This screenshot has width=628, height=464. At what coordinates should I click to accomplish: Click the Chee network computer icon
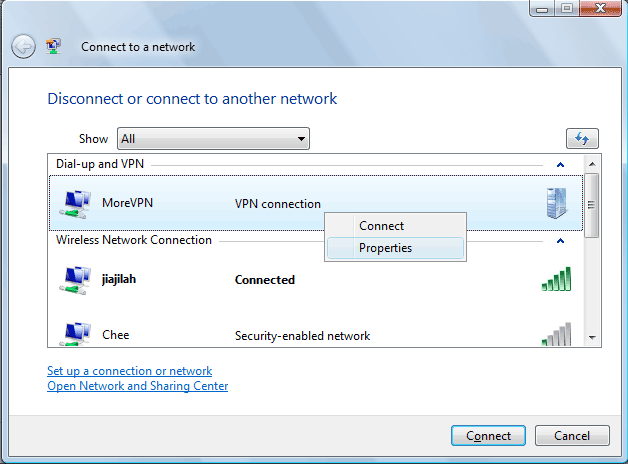(x=75, y=334)
